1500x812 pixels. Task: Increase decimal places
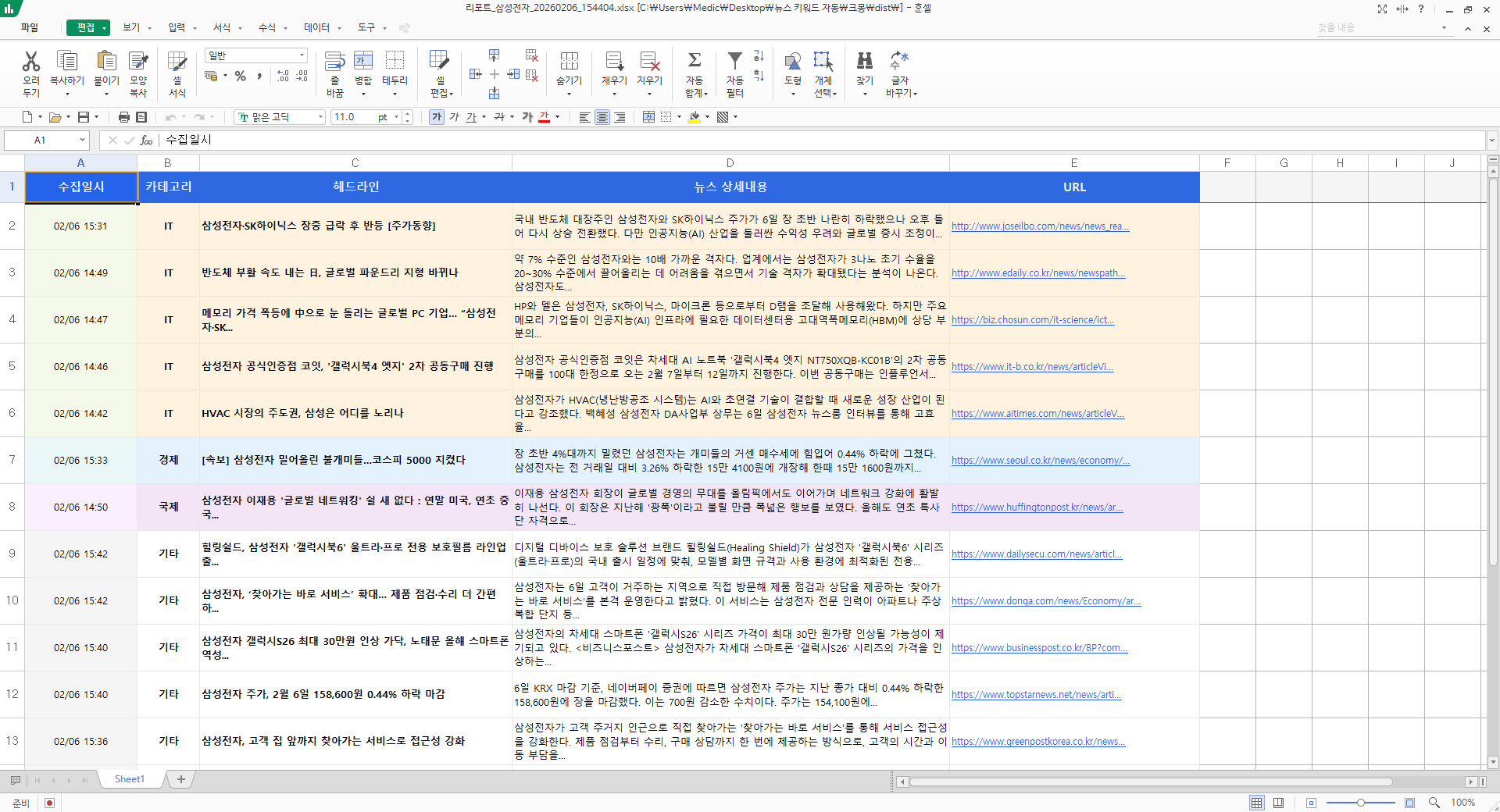click(283, 76)
